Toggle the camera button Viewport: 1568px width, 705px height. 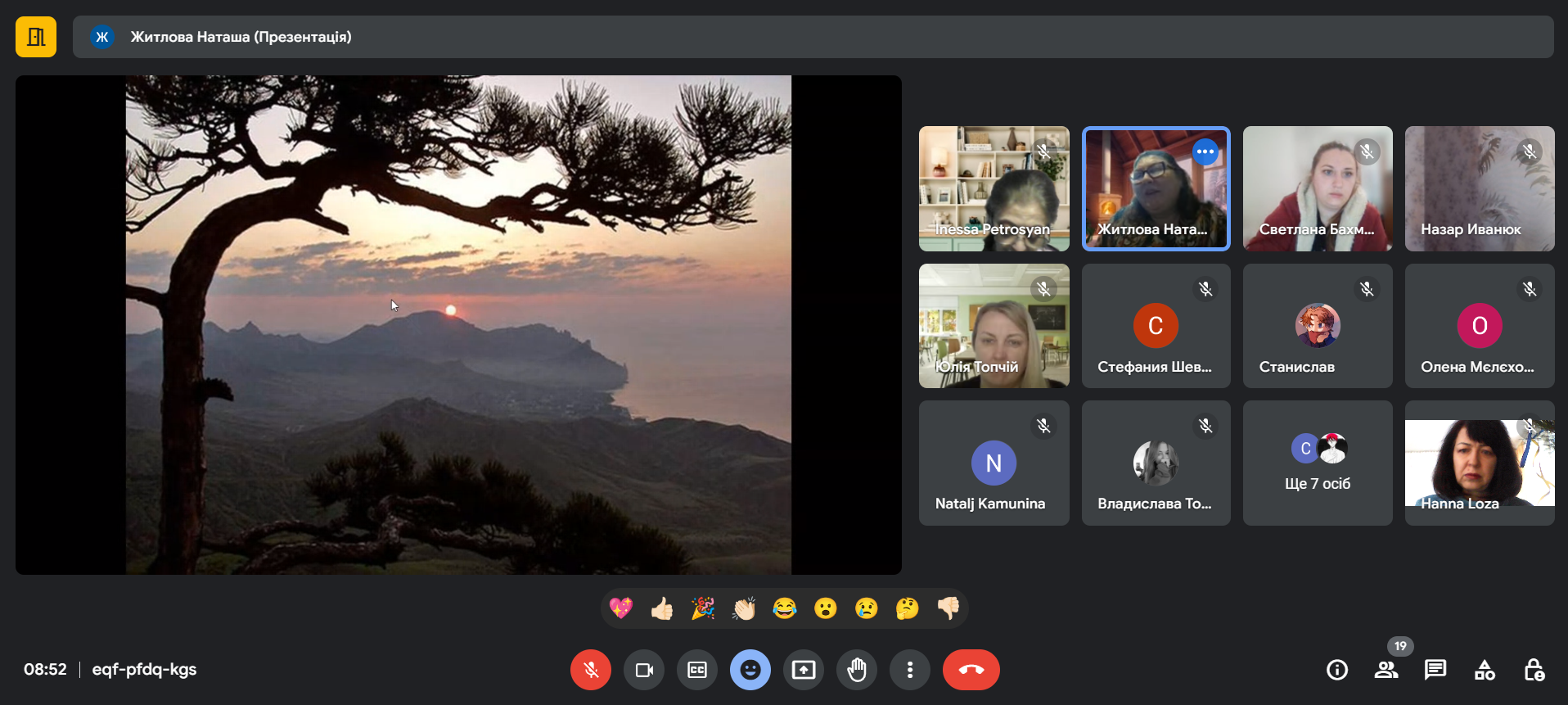pos(644,670)
